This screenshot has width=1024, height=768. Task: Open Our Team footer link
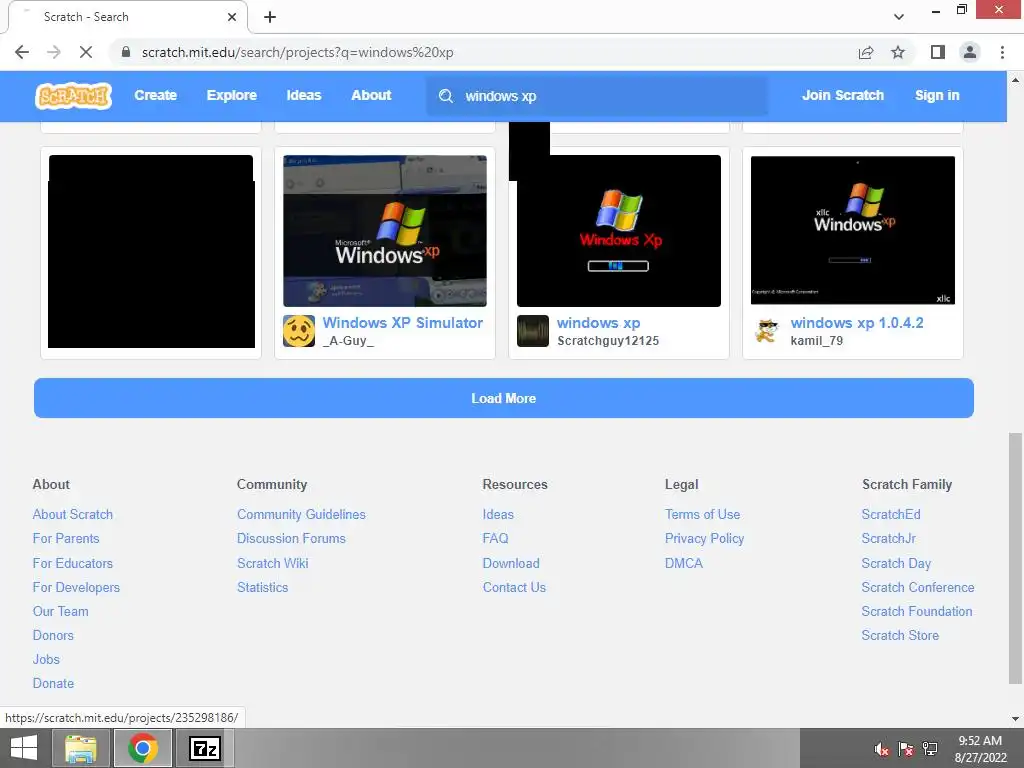coord(61,611)
